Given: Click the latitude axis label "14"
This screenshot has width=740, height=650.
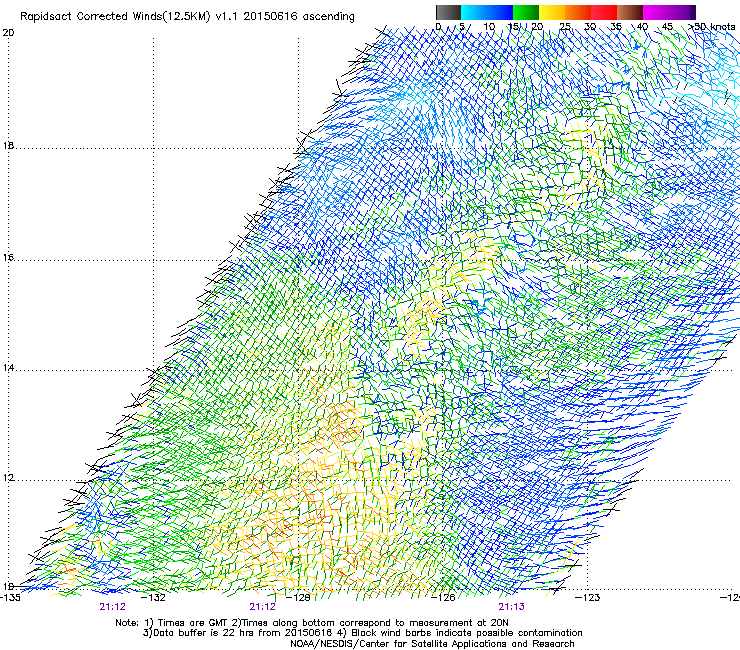Looking at the screenshot, I should (x=8, y=368).
